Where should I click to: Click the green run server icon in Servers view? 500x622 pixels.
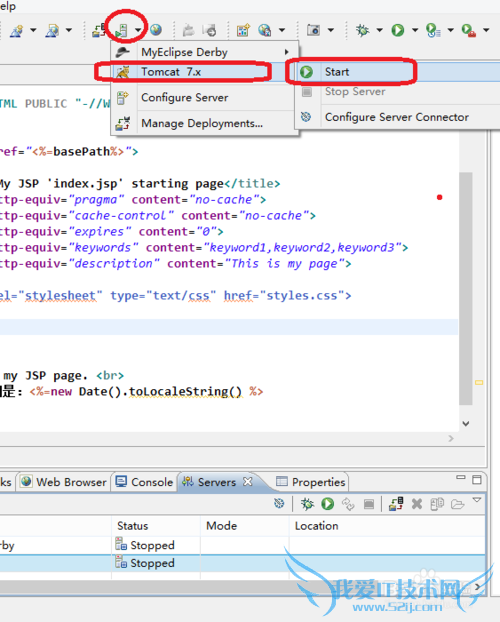coord(327,504)
